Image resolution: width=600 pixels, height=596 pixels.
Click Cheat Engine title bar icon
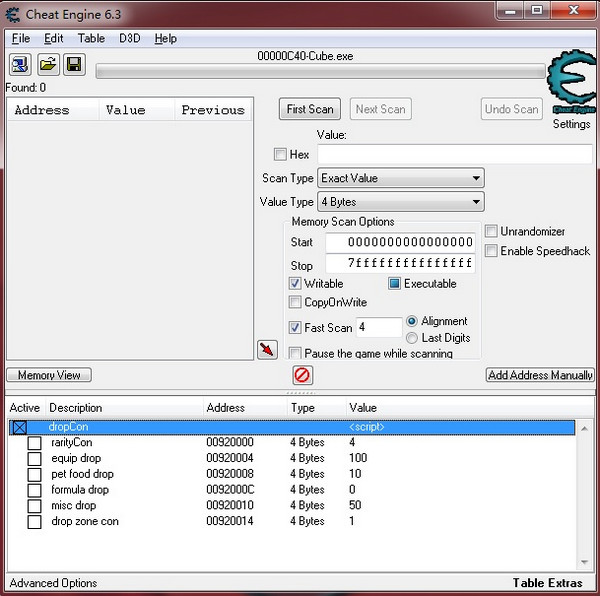pos(13,15)
